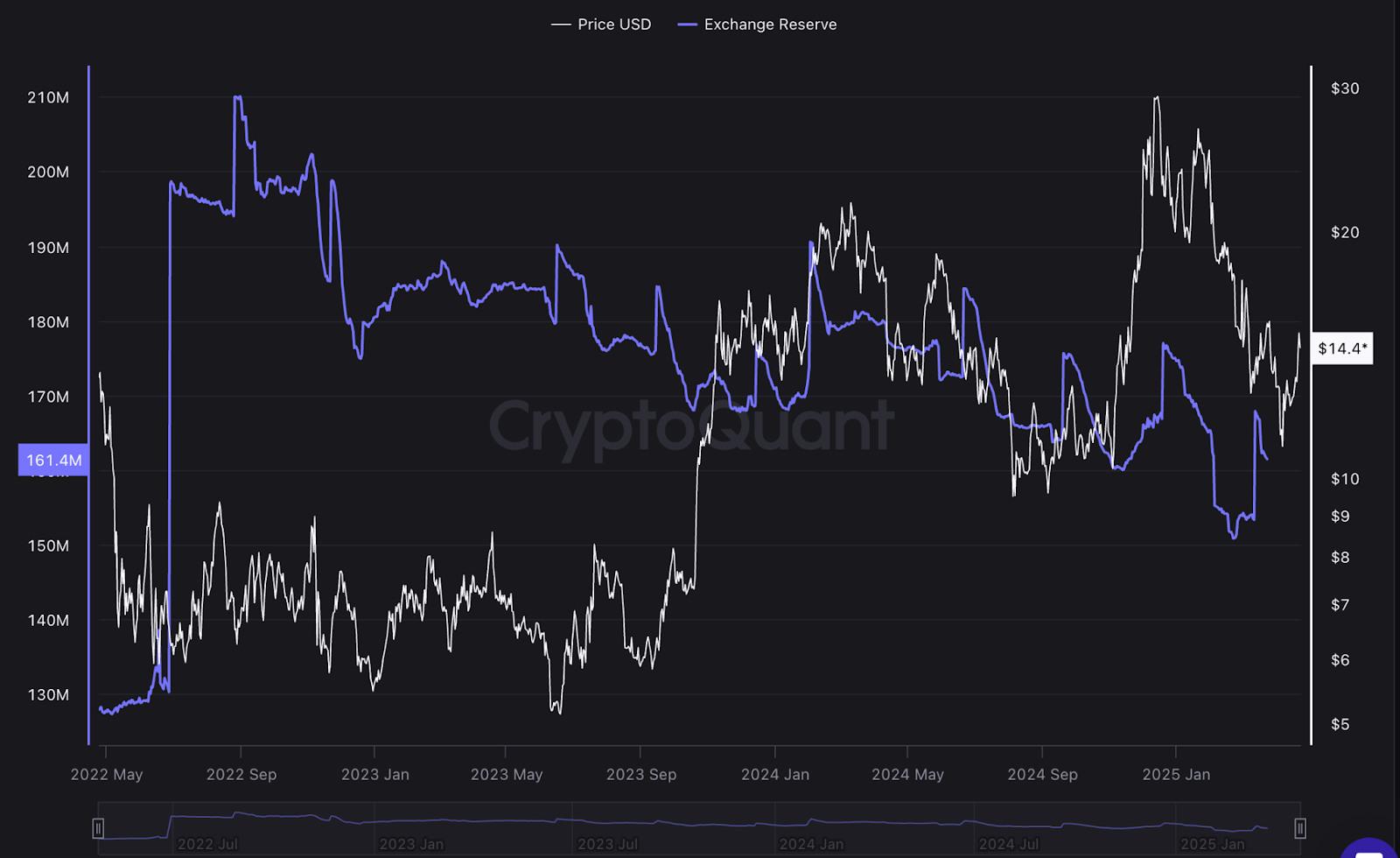Click the 2022 May date axis label

[x=107, y=775]
